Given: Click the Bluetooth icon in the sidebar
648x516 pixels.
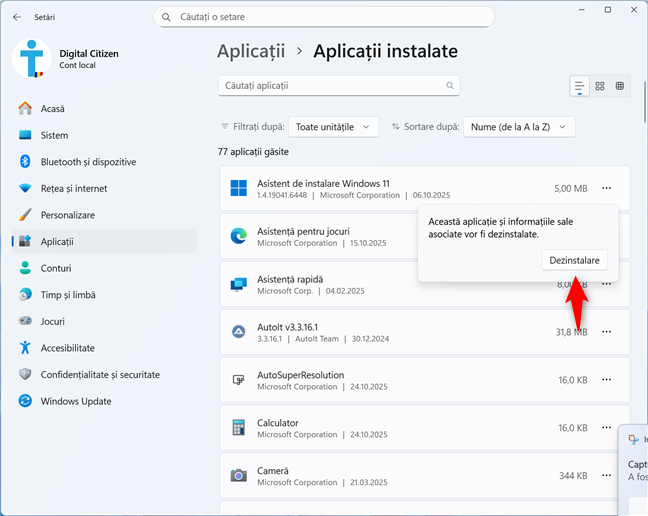Looking at the screenshot, I should [25, 162].
